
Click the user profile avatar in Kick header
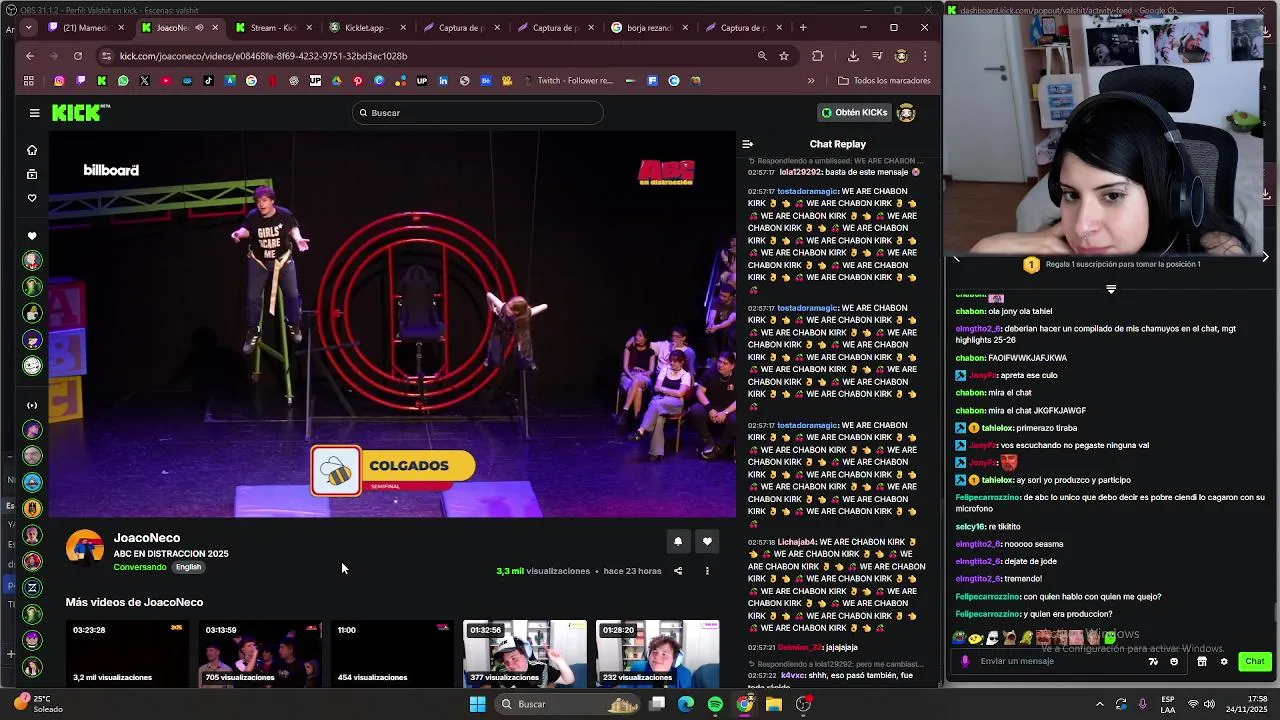coord(906,113)
